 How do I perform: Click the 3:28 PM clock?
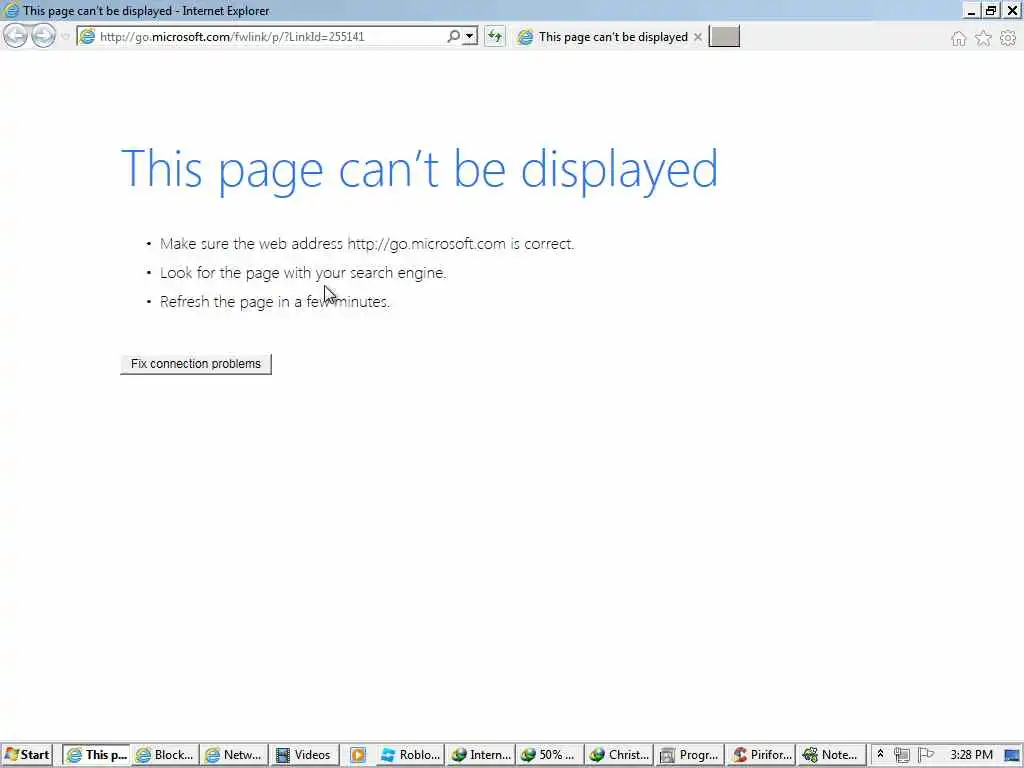point(971,755)
